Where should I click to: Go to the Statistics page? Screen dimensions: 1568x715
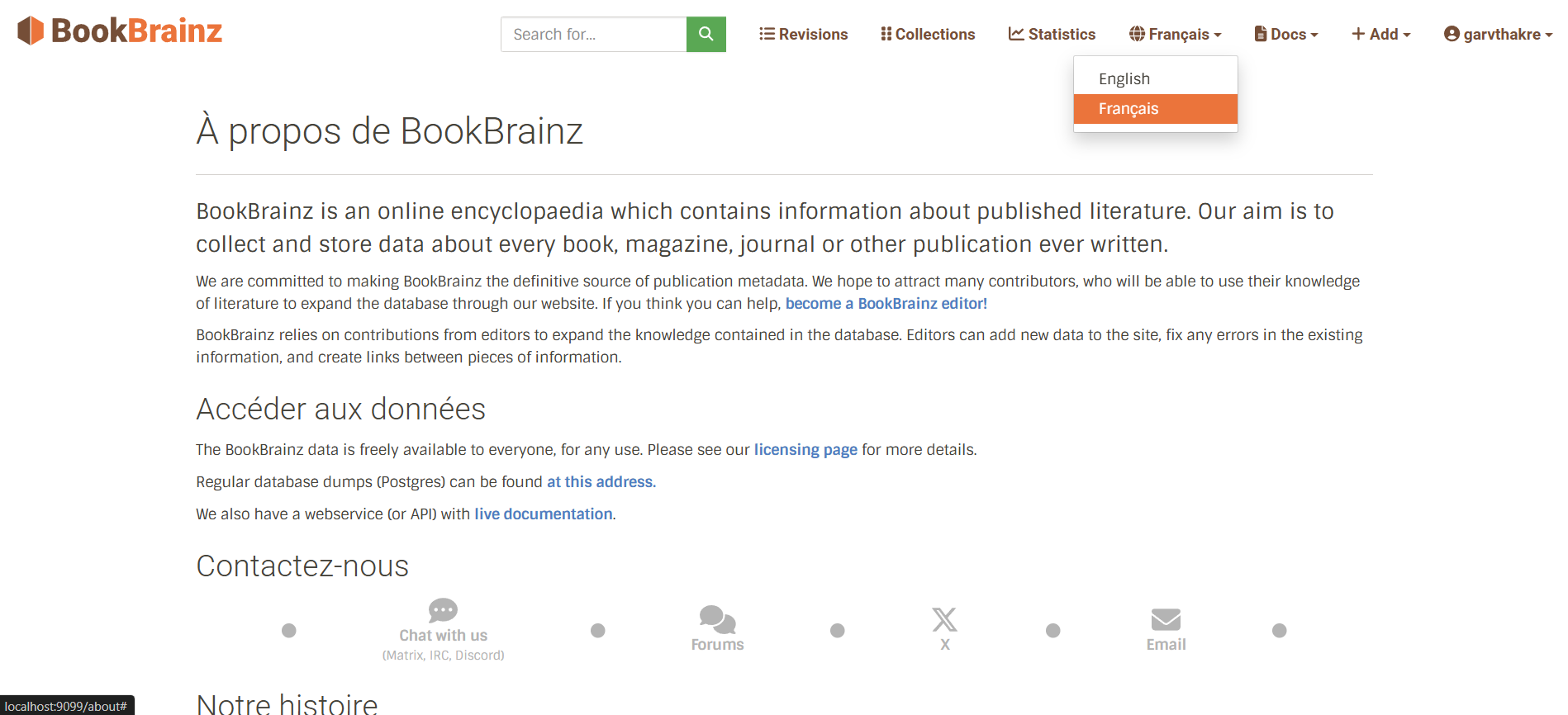click(1052, 34)
